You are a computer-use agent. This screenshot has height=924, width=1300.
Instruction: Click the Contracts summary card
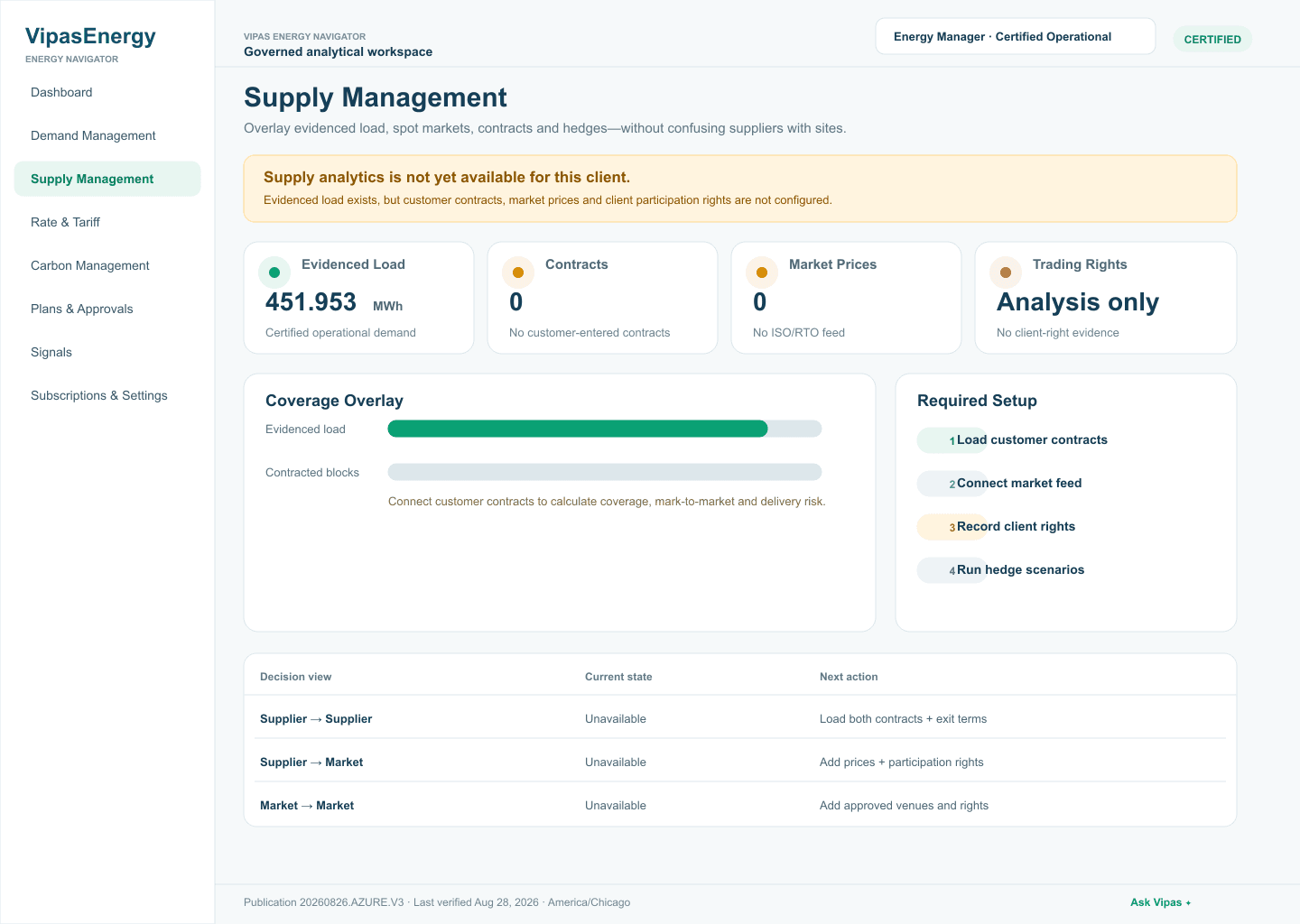[603, 298]
